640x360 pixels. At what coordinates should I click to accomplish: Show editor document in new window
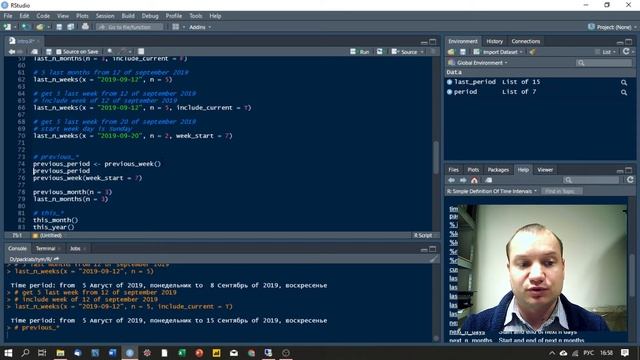coord(34,52)
